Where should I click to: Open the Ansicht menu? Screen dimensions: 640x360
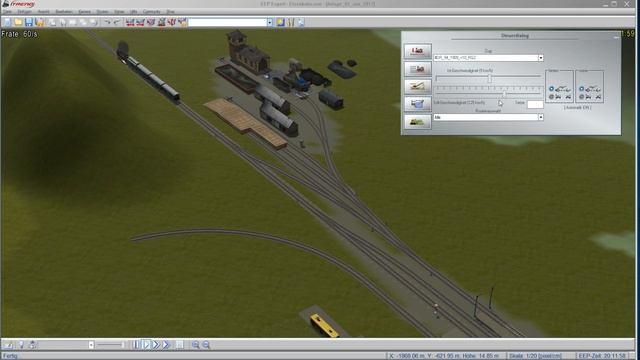pyautogui.click(x=44, y=12)
